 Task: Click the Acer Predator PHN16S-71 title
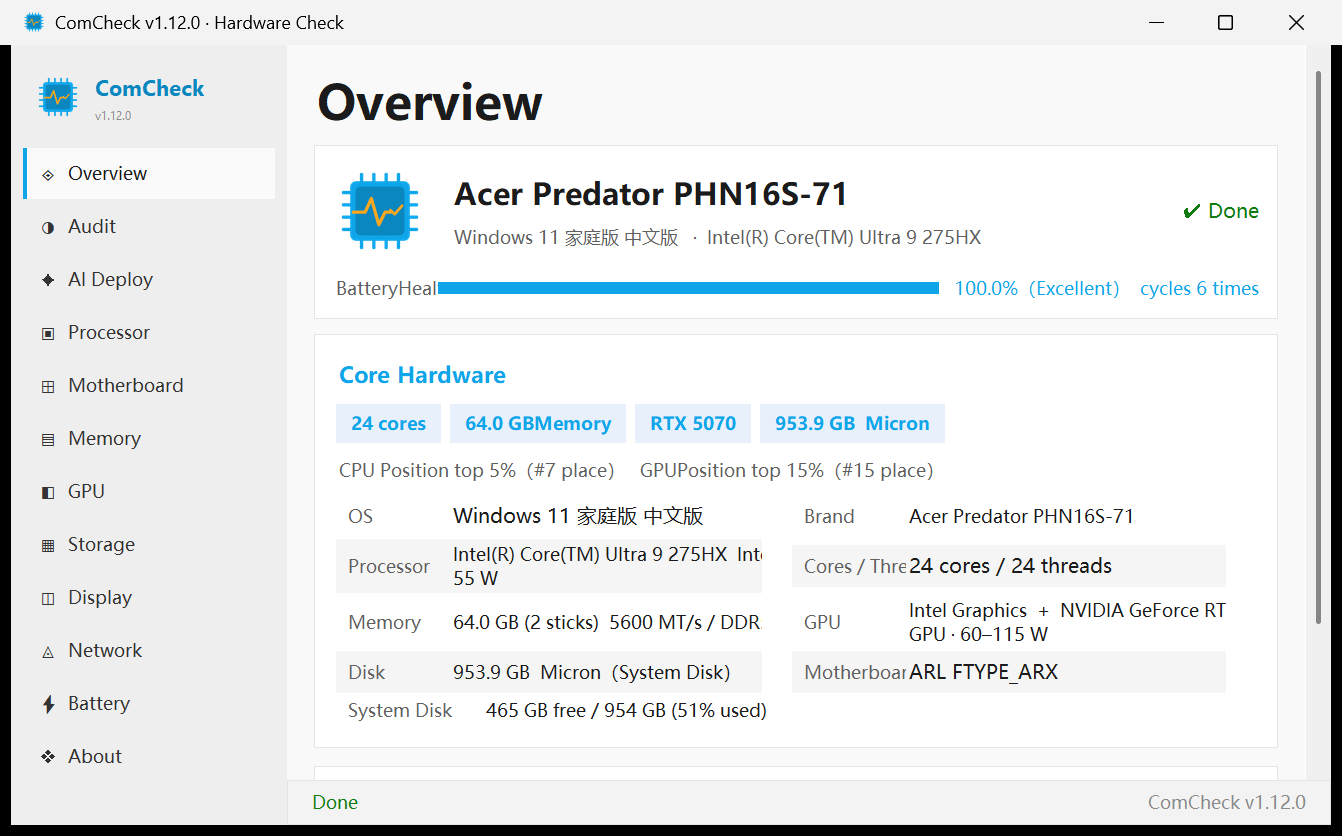click(x=651, y=193)
